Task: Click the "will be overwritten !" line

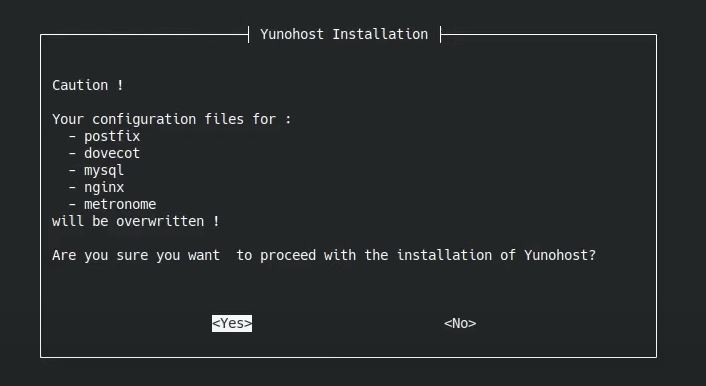Action: 136,221
